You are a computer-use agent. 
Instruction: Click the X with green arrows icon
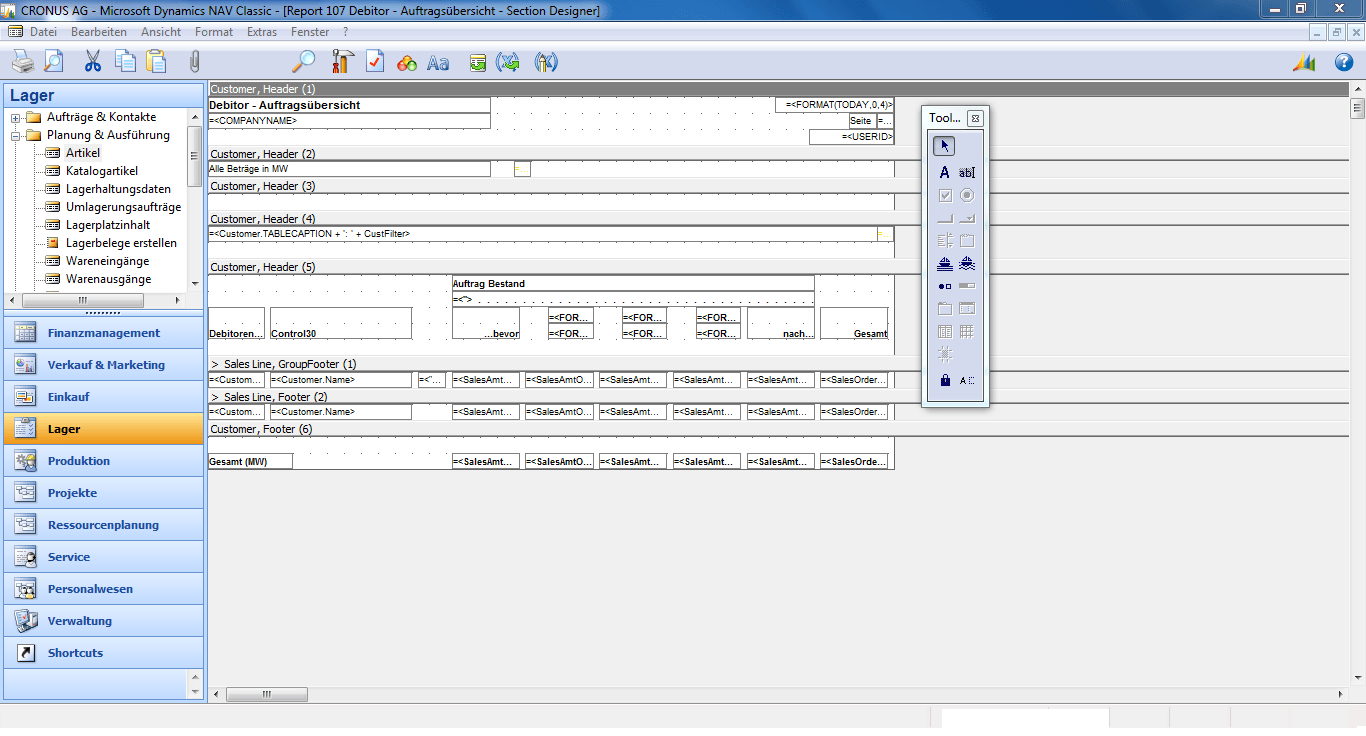[509, 63]
